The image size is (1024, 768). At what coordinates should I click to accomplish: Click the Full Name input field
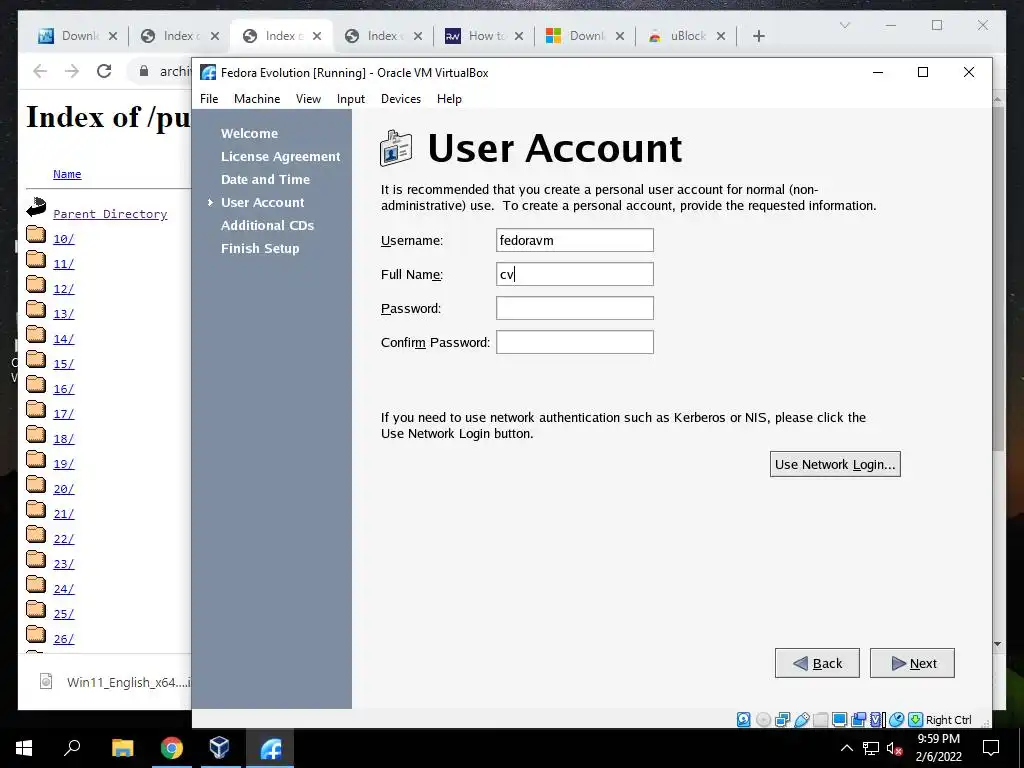(x=575, y=274)
